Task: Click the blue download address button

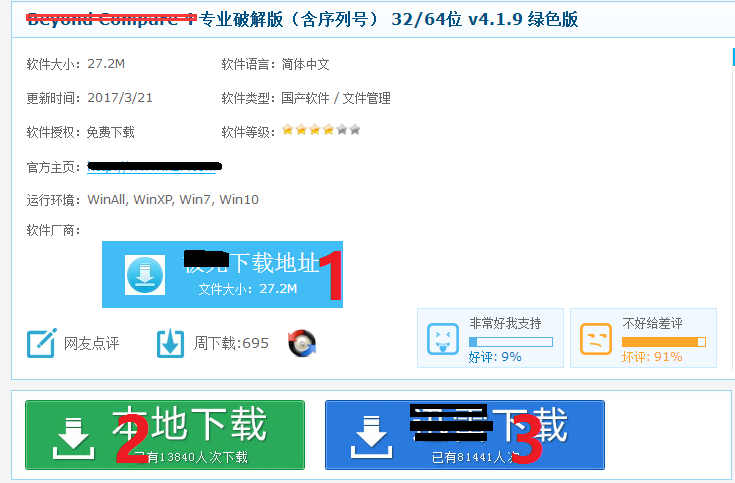Action: (x=222, y=274)
